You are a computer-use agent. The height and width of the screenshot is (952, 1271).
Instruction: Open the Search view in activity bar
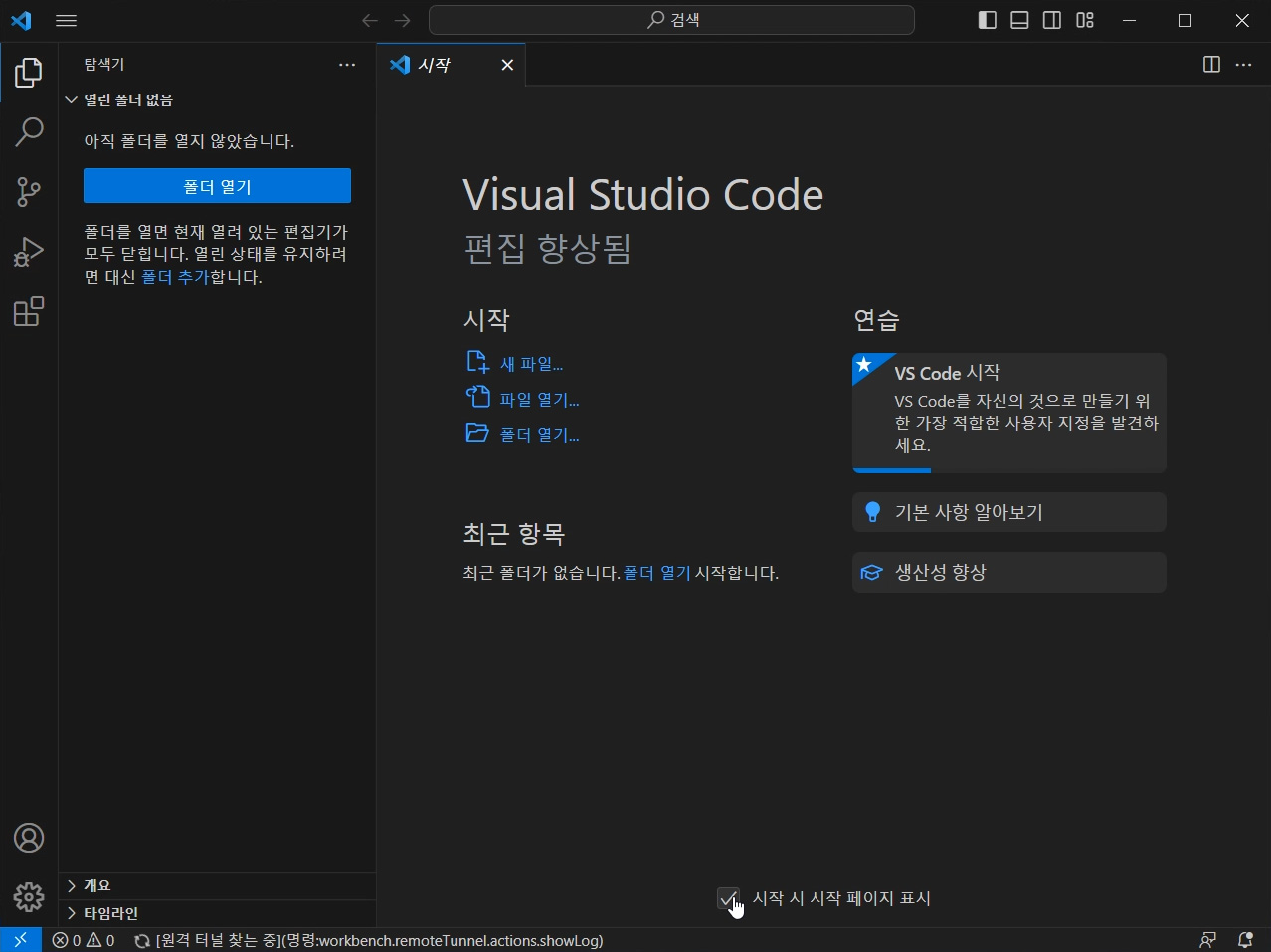tap(29, 132)
